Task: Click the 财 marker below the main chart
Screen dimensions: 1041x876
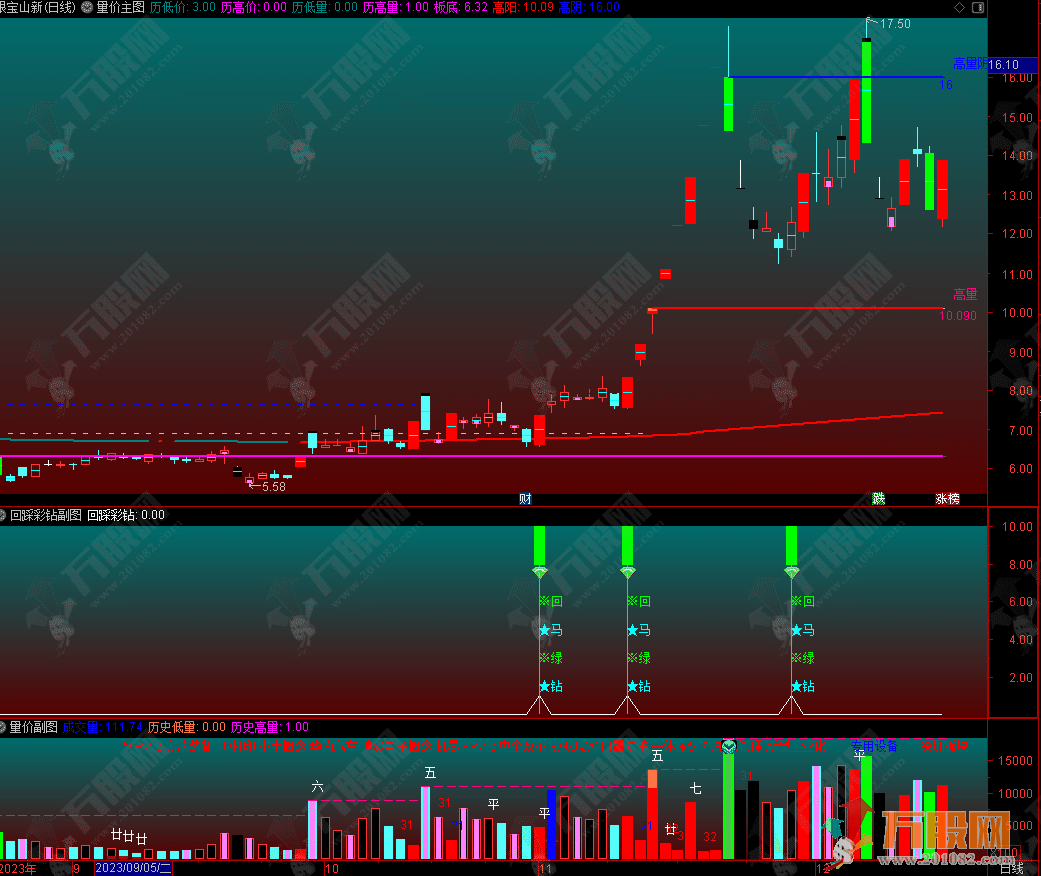Action: [x=525, y=499]
